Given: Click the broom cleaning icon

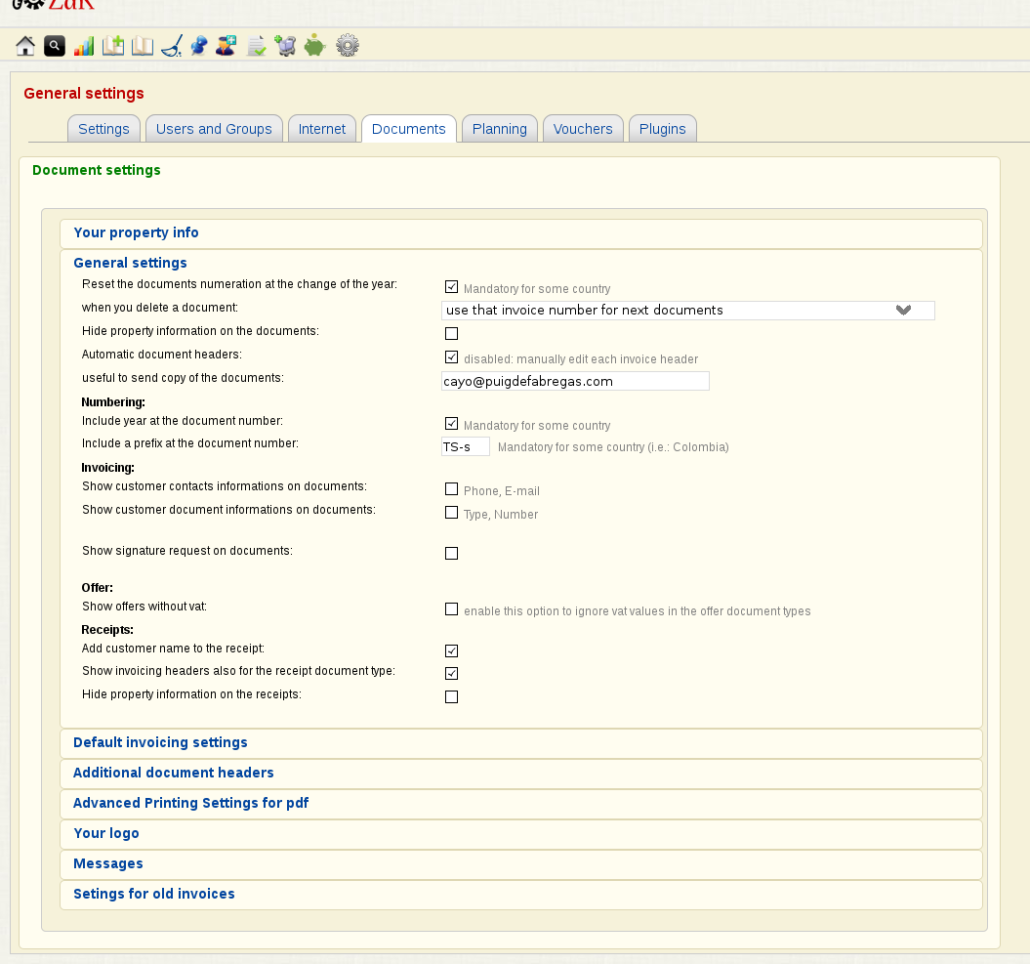Looking at the screenshot, I should 171,45.
